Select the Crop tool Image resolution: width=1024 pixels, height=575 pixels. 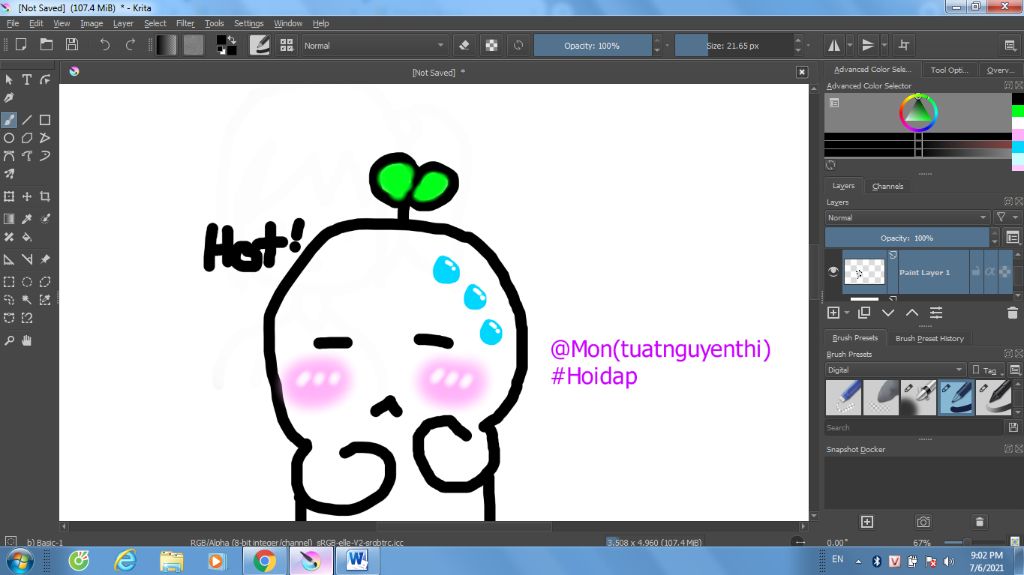pyautogui.click(x=45, y=197)
